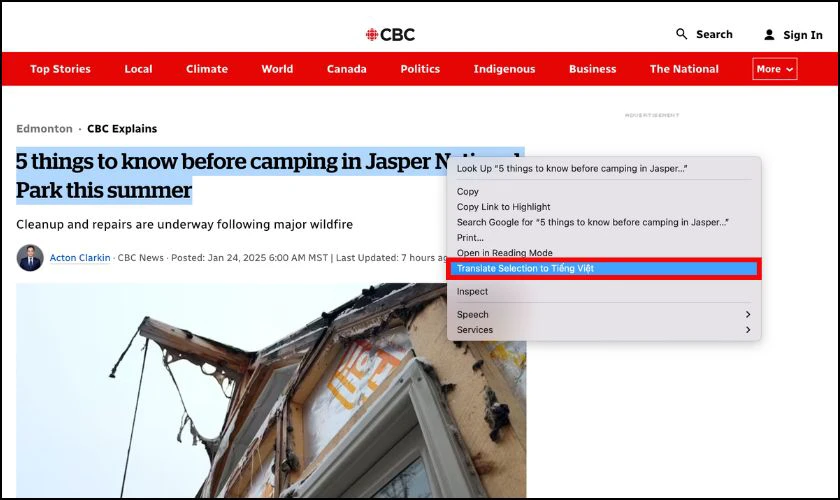Open The National section

[x=684, y=69]
